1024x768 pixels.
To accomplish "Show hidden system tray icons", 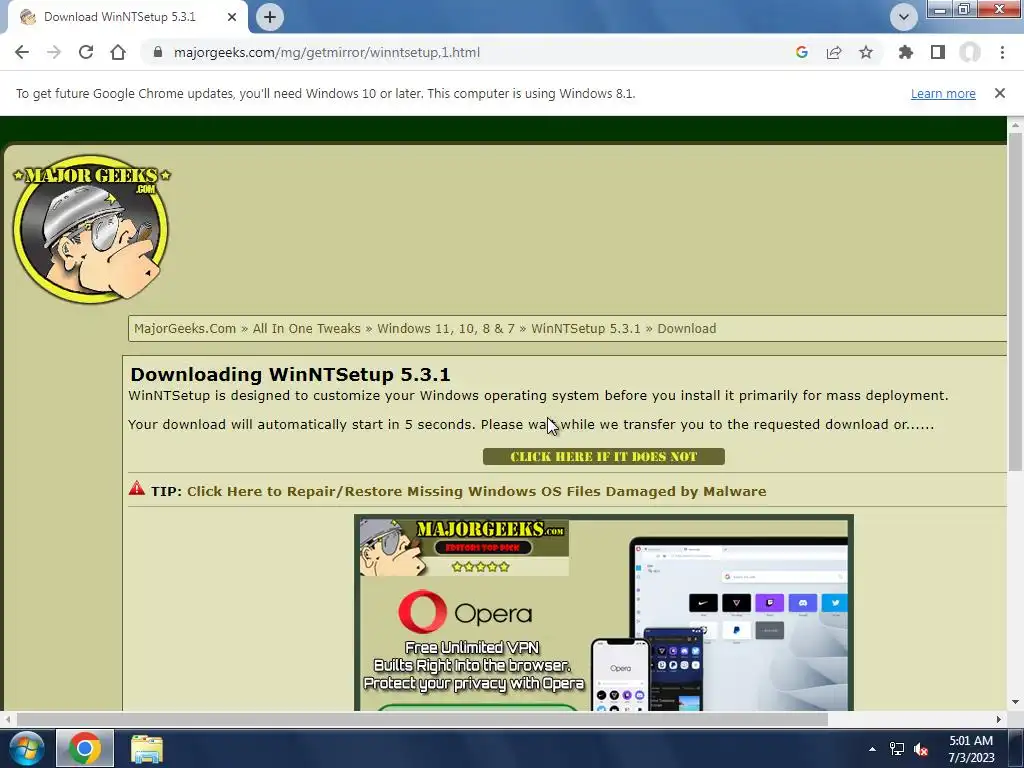I will [x=872, y=749].
